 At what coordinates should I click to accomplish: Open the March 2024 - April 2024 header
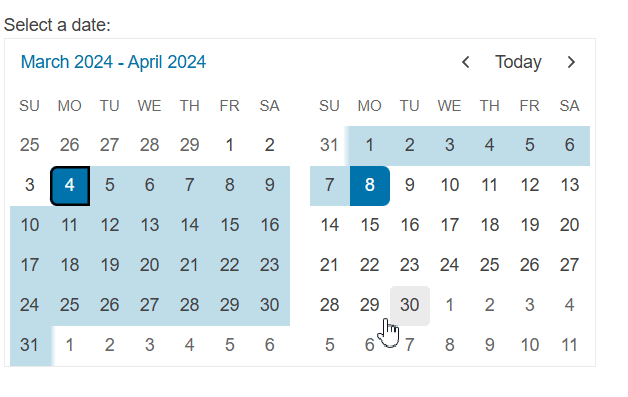click(x=113, y=62)
